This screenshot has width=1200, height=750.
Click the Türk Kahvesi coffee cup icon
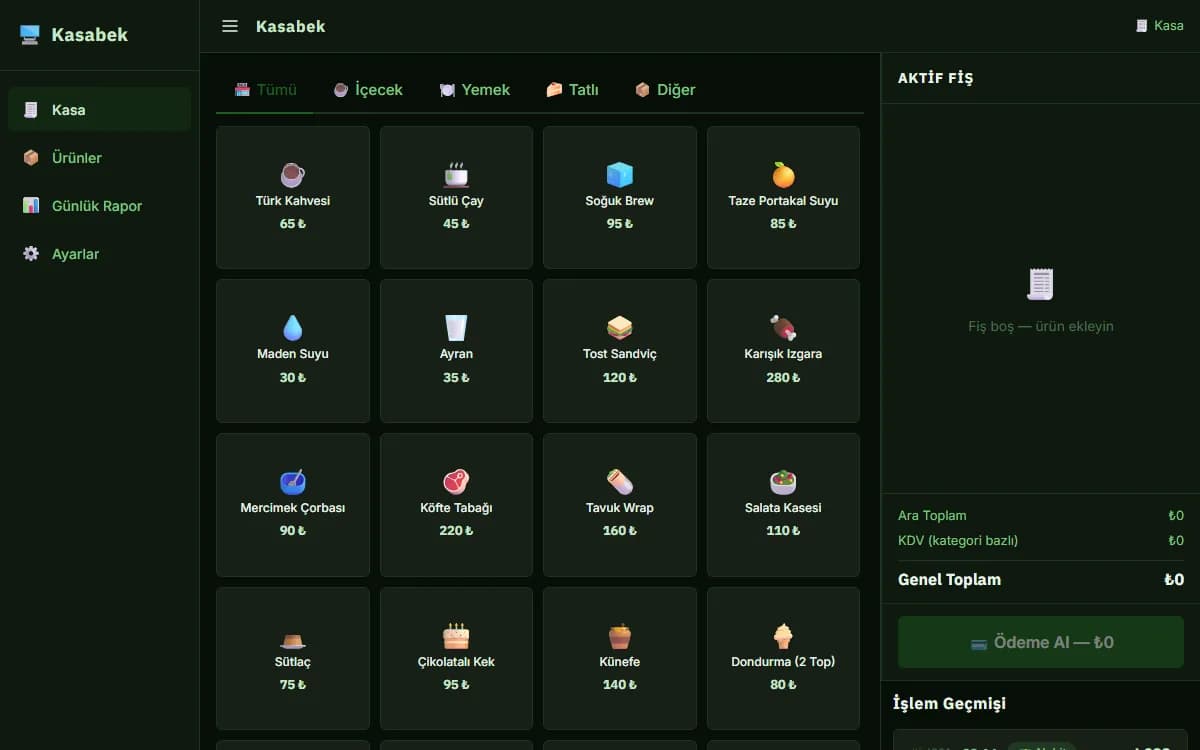[292, 175]
